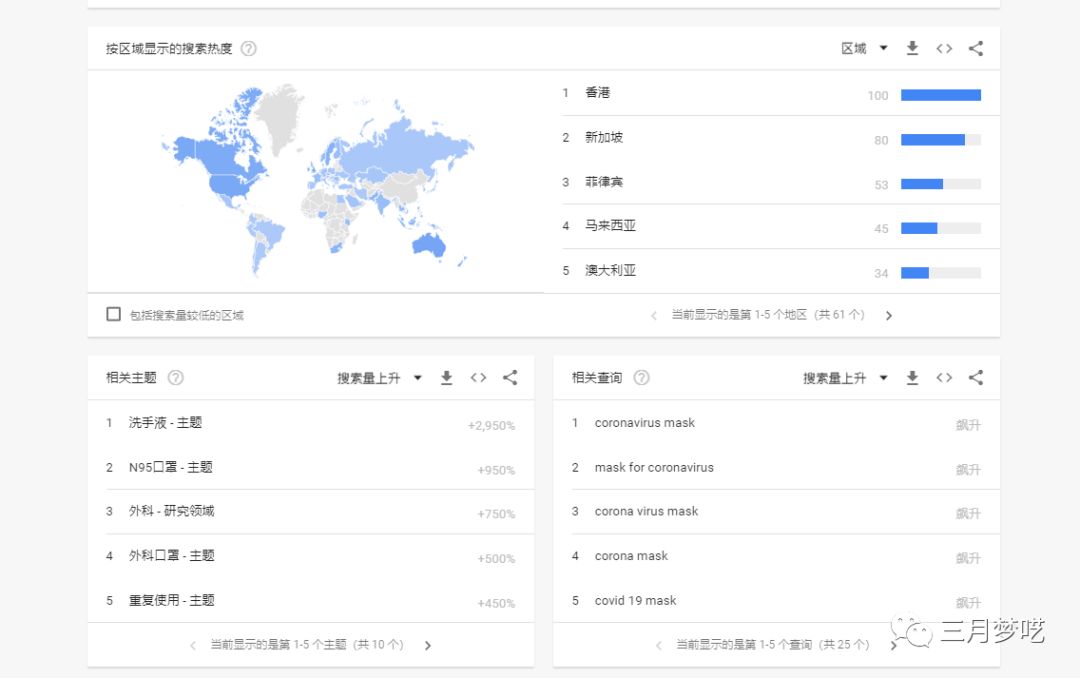Open help icon beside 相关查询
Image resolution: width=1080 pixels, height=678 pixels.
tap(642, 378)
